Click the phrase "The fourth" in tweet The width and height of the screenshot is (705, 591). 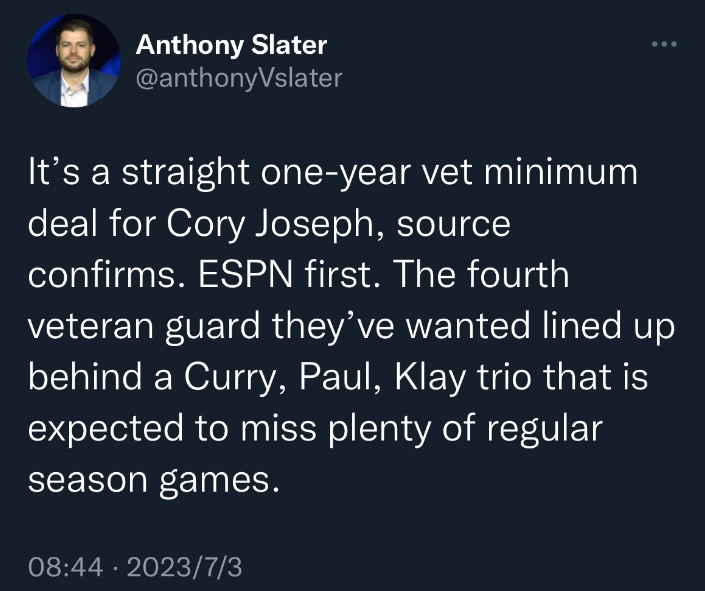(x=482, y=273)
